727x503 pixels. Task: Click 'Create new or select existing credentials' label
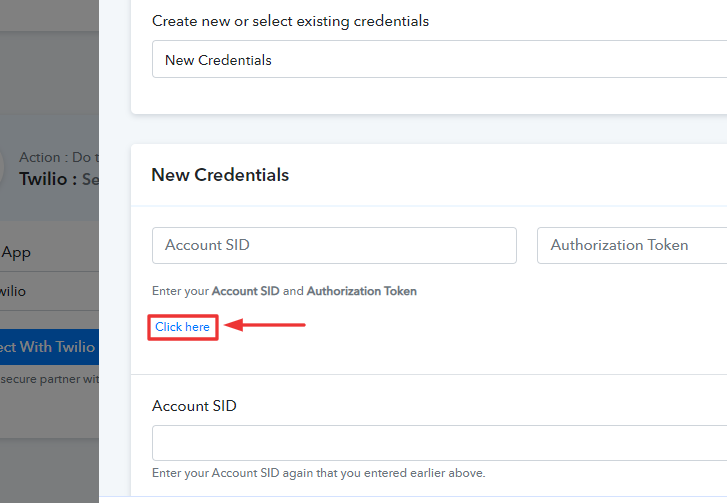pyautogui.click(x=290, y=21)
